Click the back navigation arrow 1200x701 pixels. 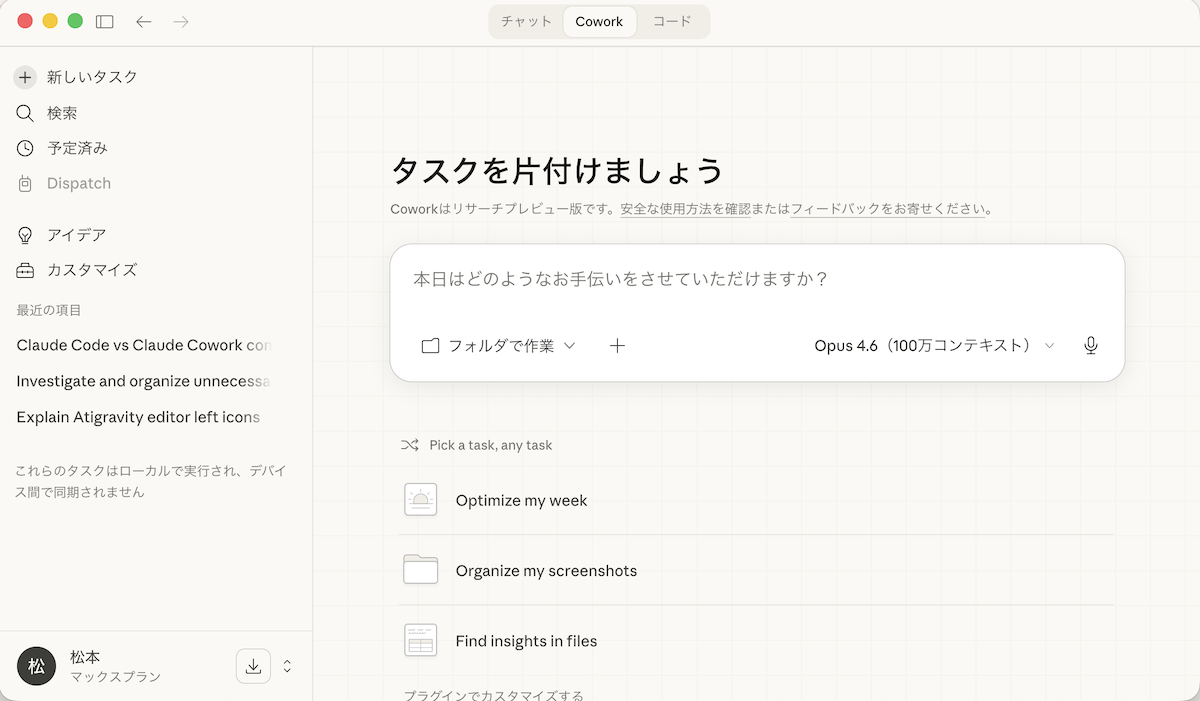click(144, 21)
